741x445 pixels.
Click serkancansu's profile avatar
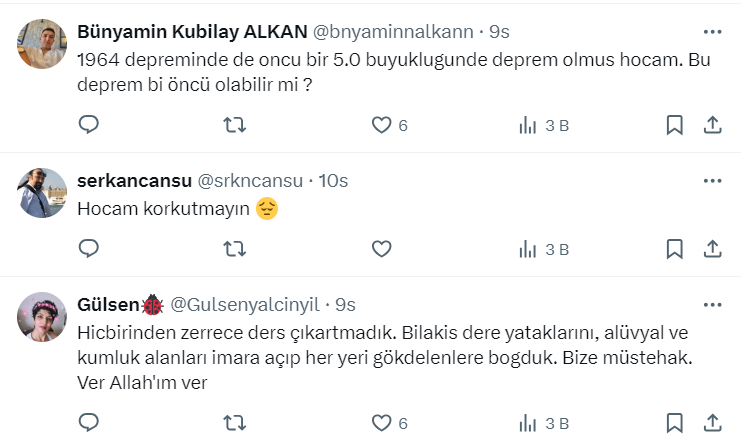point(43,194)
